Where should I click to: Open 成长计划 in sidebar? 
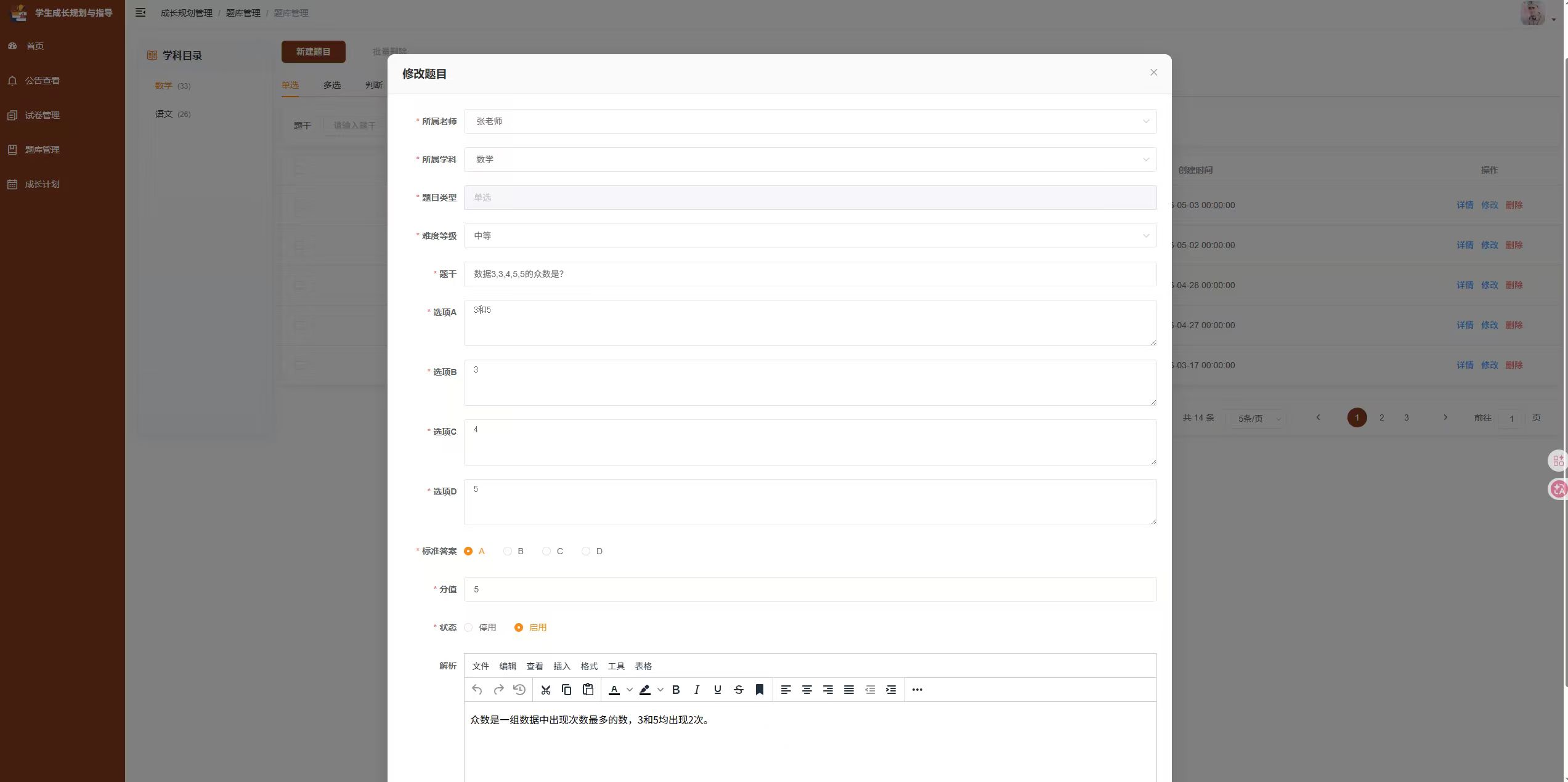click(x=43, y=184)
